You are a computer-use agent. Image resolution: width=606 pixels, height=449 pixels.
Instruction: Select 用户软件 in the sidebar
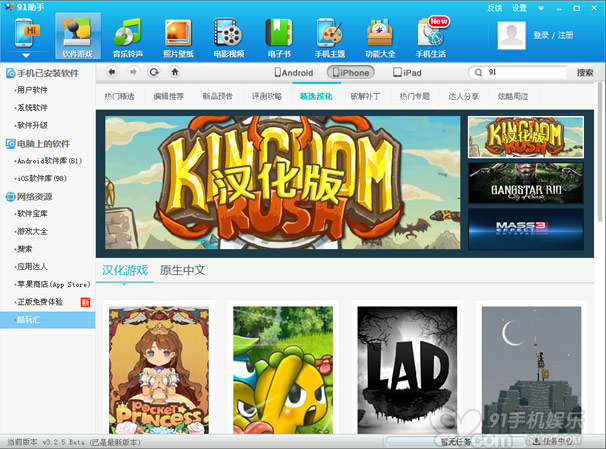[x=32, y=90]
